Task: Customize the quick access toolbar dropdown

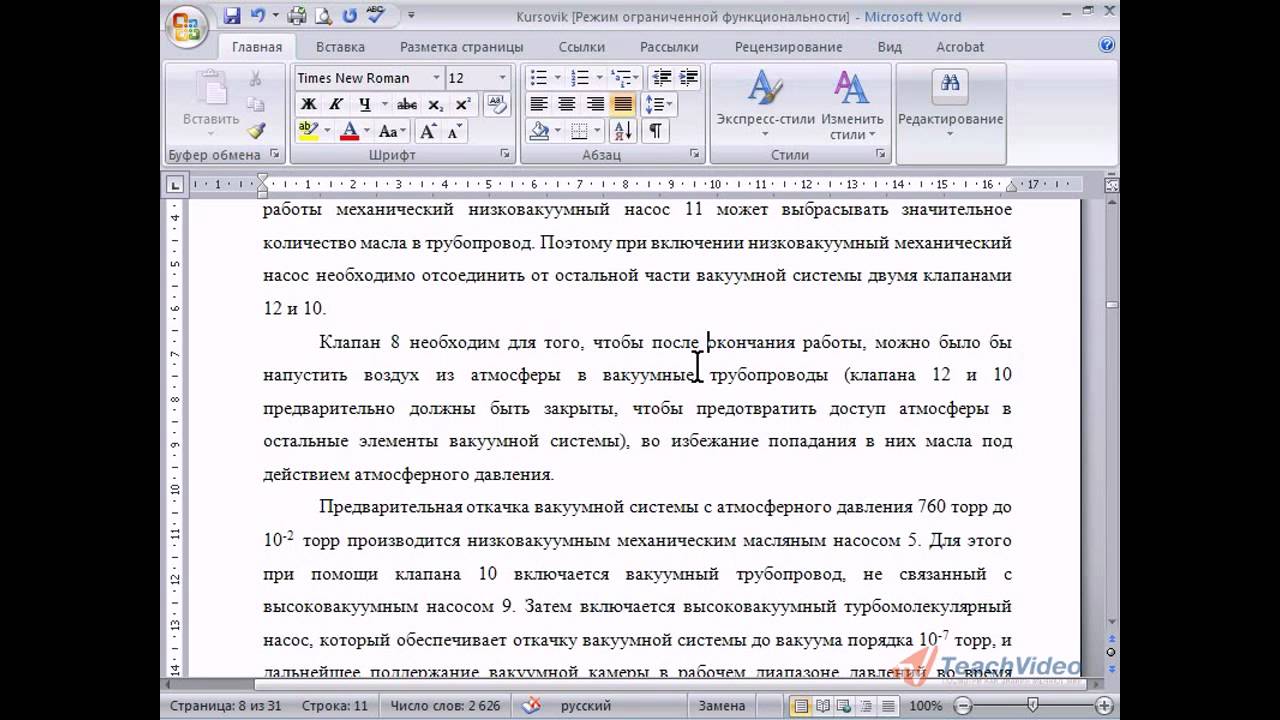Action: [411, 16]
